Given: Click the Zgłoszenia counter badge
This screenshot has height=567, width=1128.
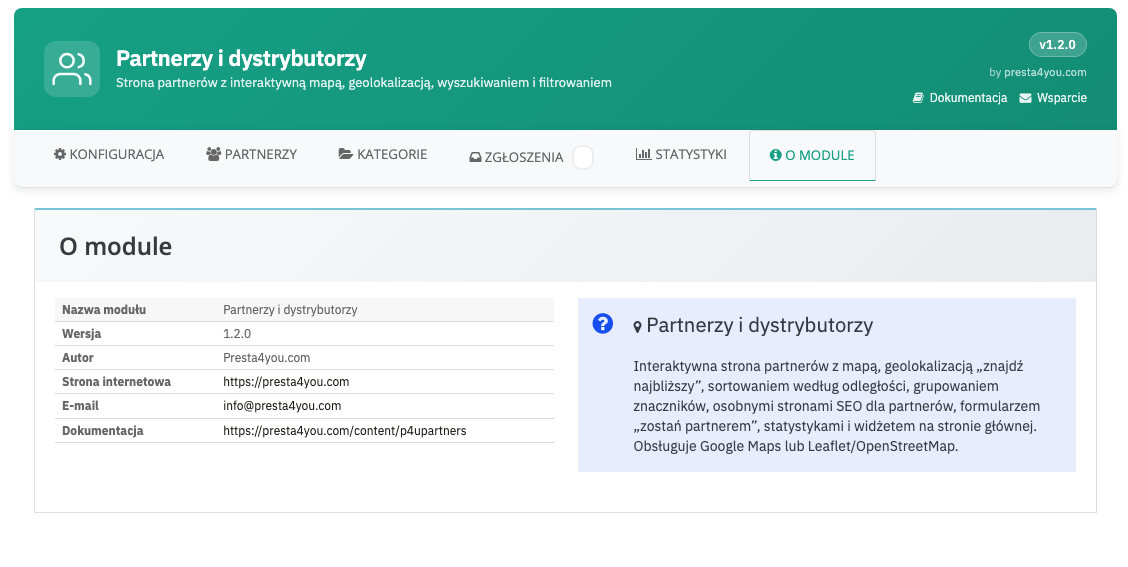Looking at the screenshot, I should (x=583, y=157).
